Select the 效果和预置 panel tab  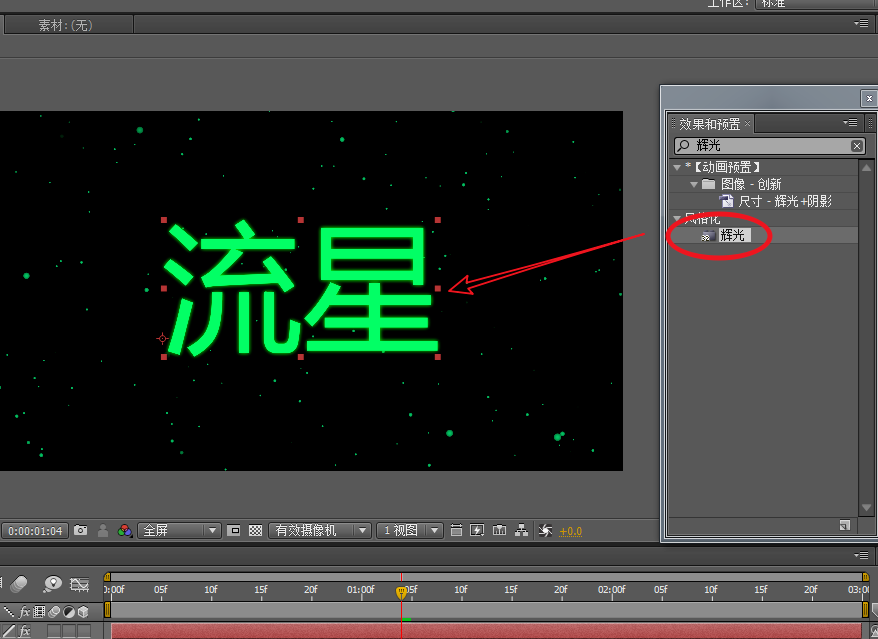pos(709,123)
